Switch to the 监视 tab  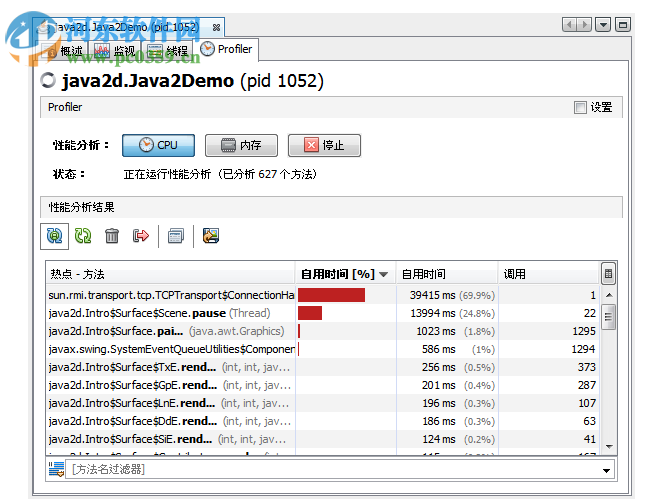click(115, 51)
